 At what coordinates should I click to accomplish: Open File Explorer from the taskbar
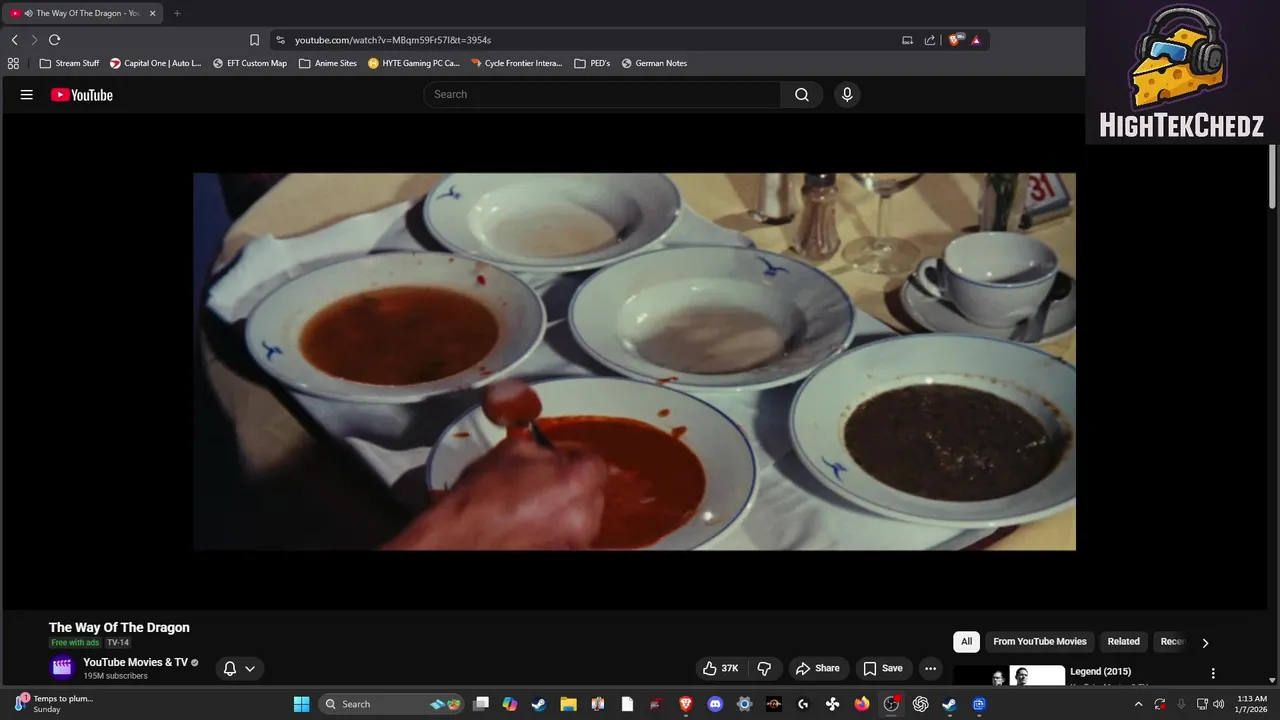click(568, 704)
